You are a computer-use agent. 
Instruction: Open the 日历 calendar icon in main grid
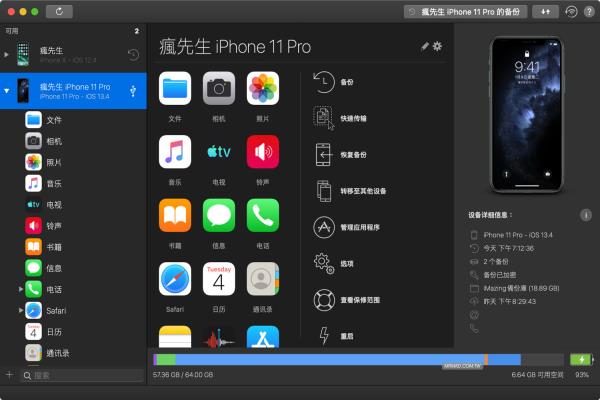[x=219, y=279]
